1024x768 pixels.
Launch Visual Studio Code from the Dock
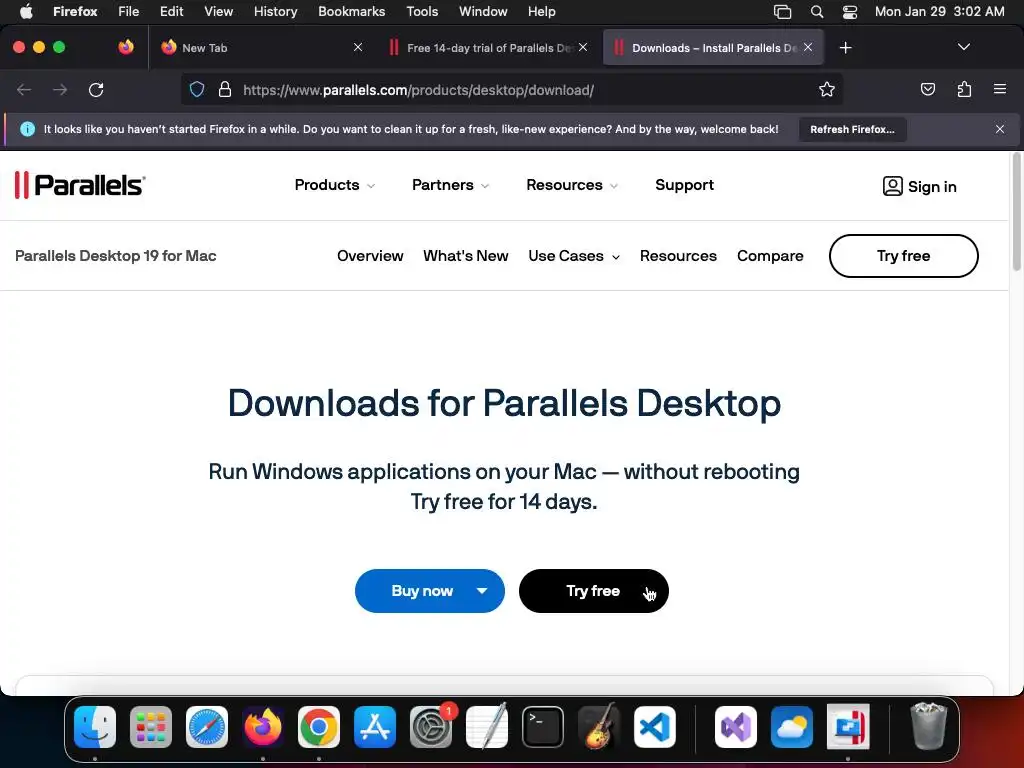point(654,726)
